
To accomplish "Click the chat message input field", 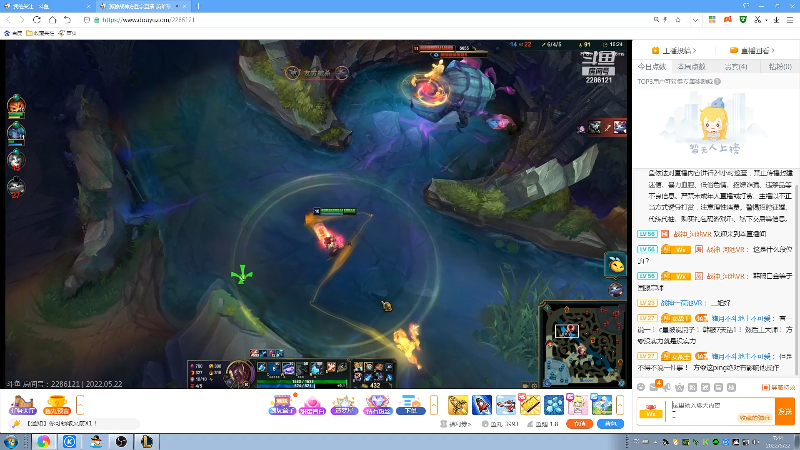I will (722, 411).
